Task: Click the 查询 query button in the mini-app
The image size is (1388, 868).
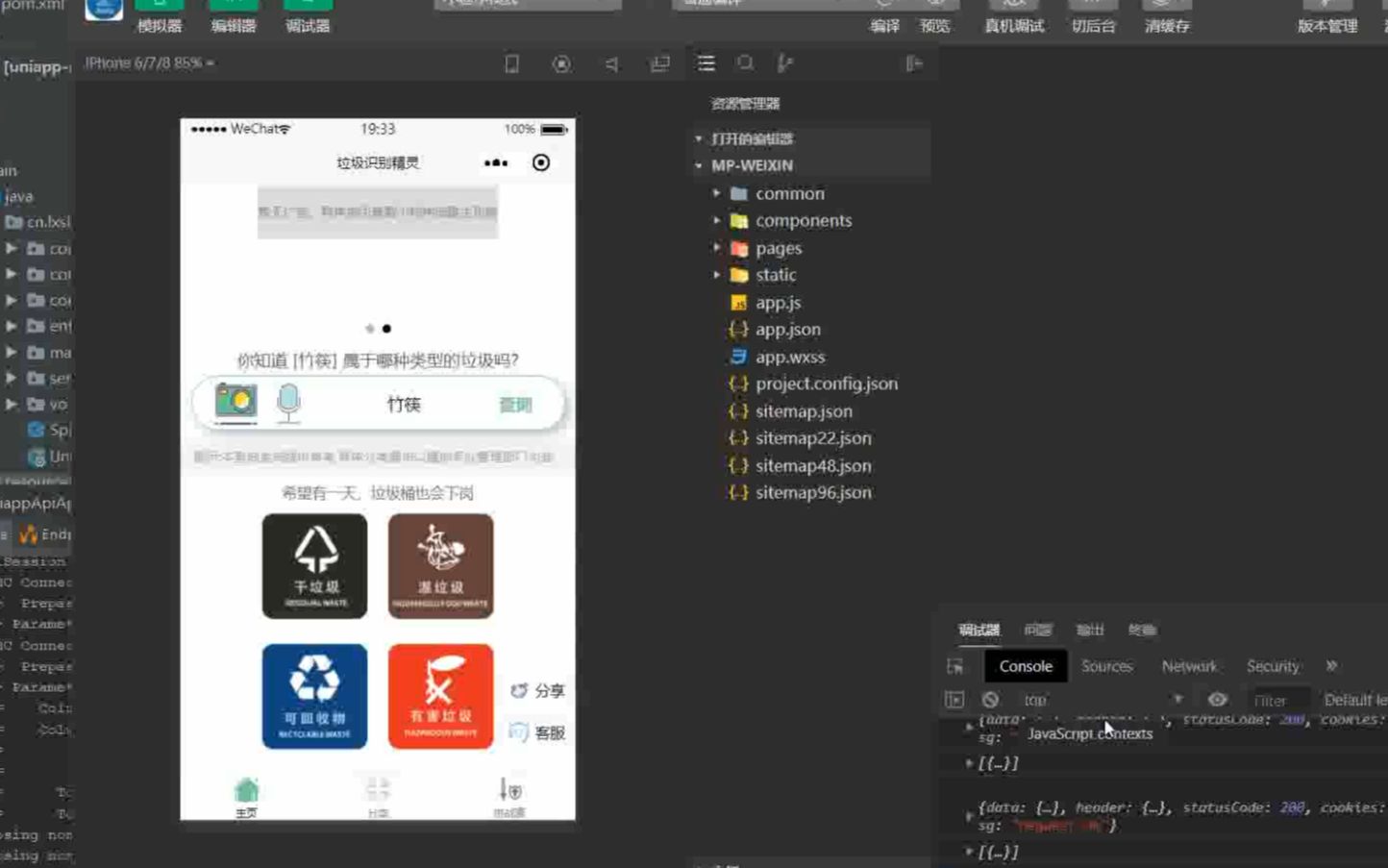Action: pos(516,404)
